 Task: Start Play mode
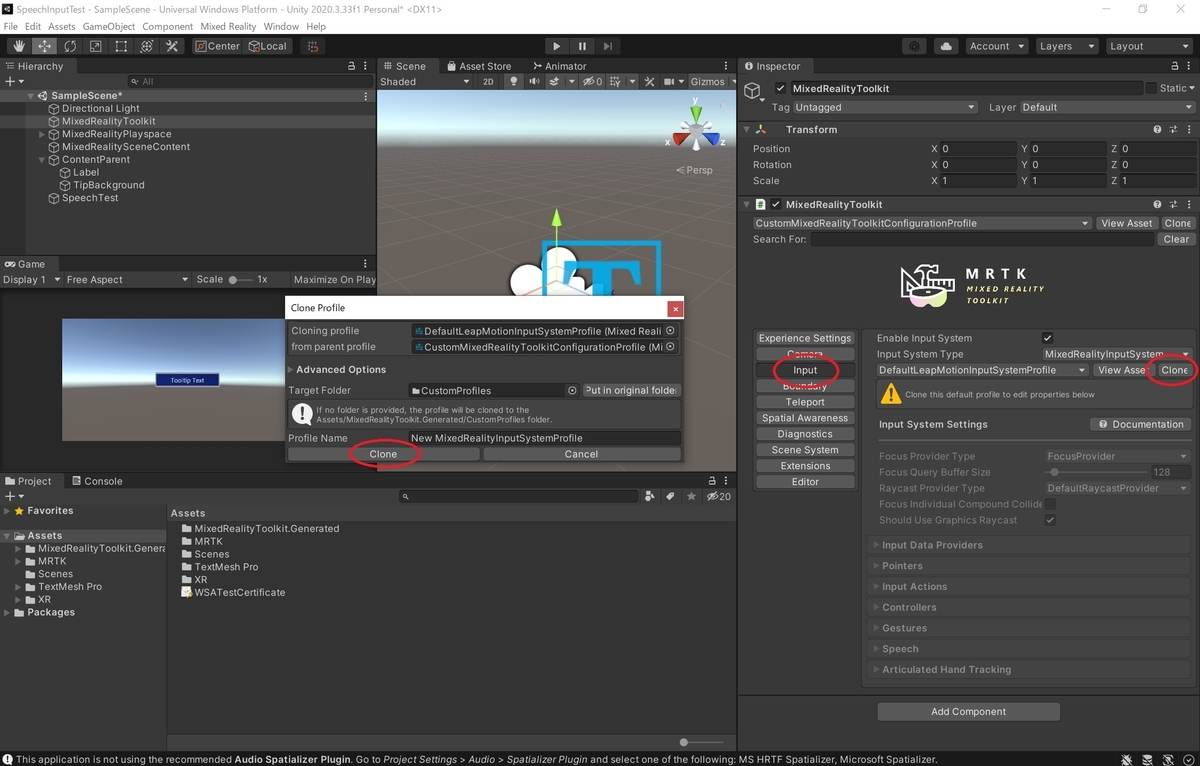coord(557,46)
